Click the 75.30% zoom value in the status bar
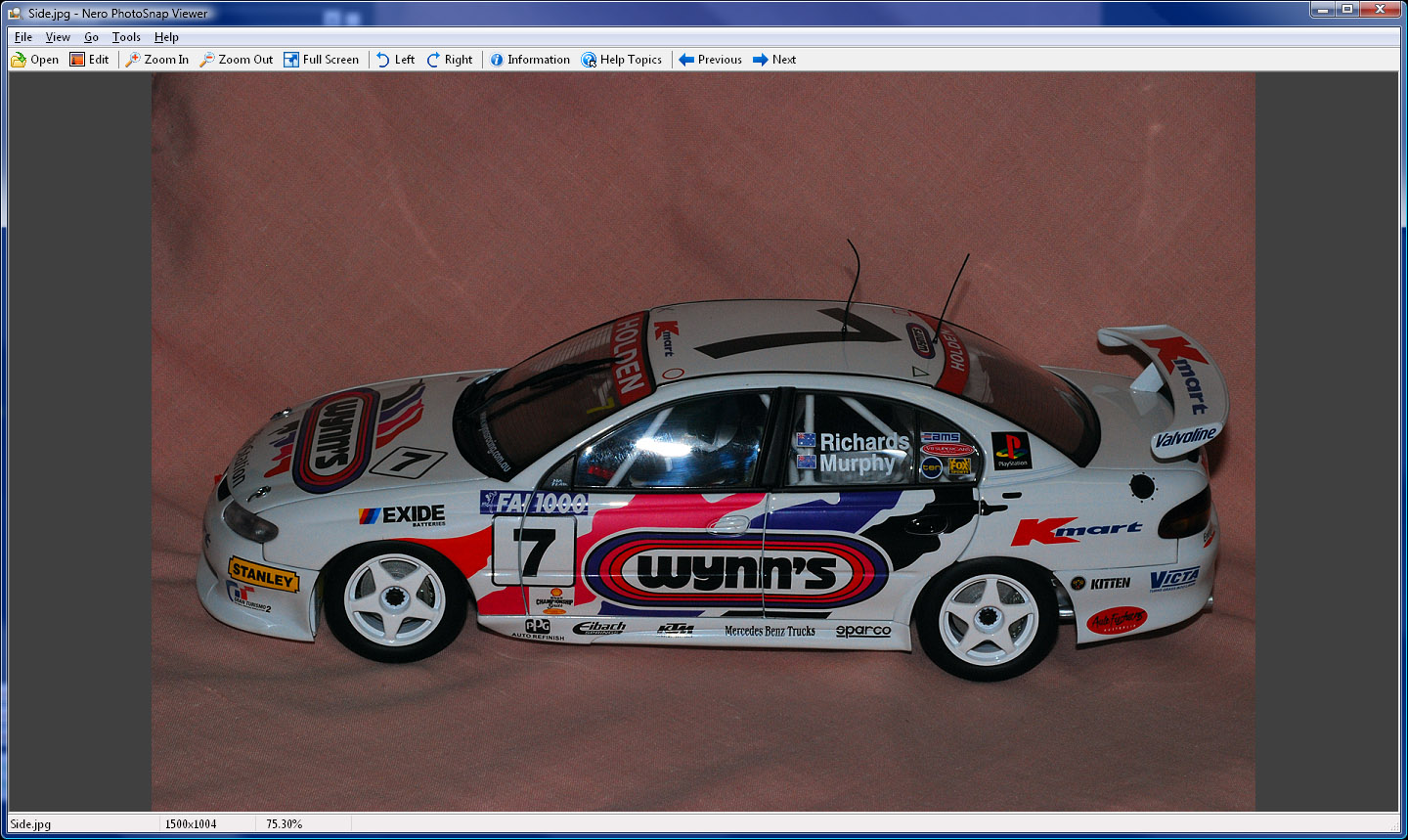1408x840 pixels. point(285,824)
